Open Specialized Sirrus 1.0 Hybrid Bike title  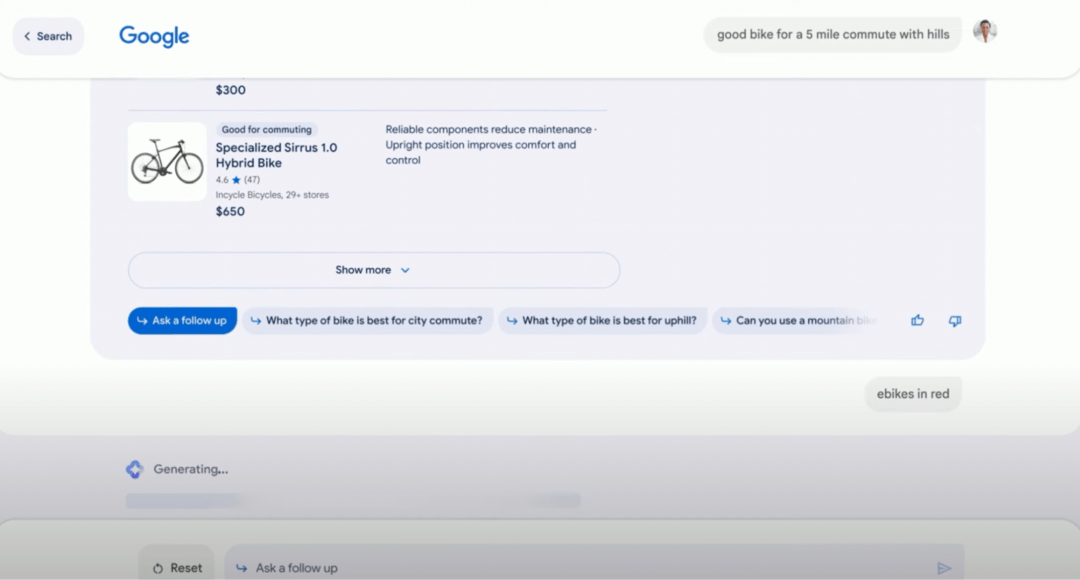click(x=276, y=155)
